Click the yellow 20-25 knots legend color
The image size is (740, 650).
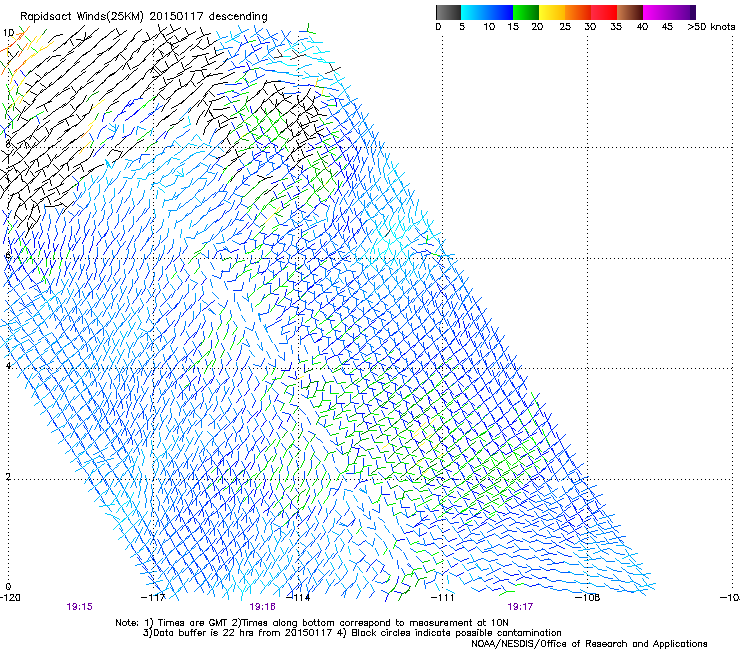tap(552, 12)
